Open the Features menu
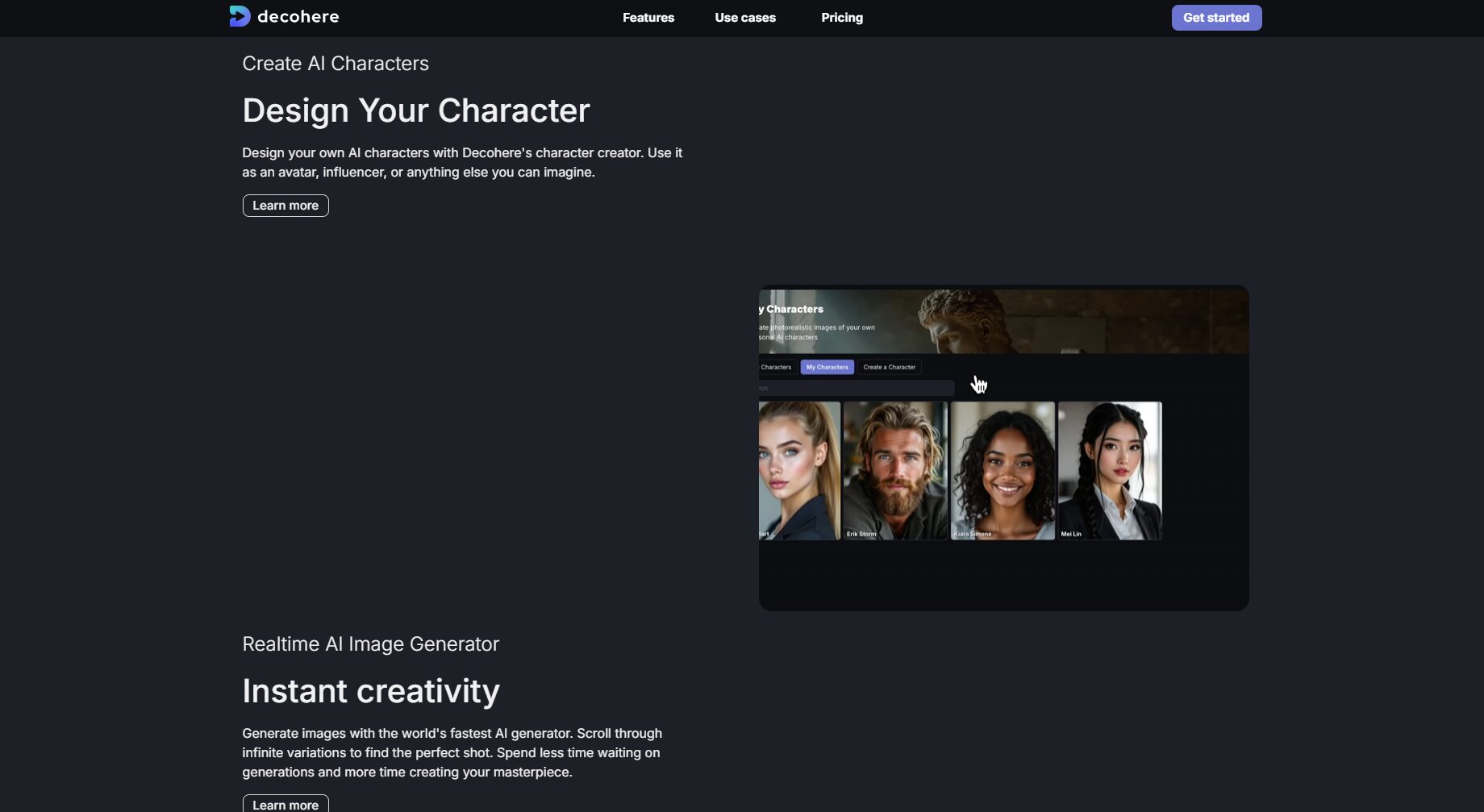 point(648,18)
